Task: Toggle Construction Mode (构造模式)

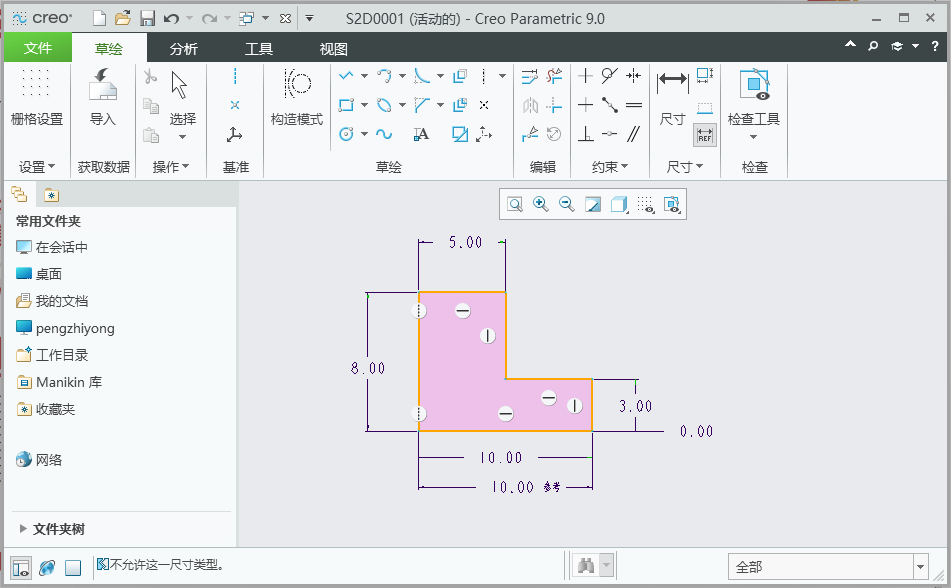Action: coord(297,98)
